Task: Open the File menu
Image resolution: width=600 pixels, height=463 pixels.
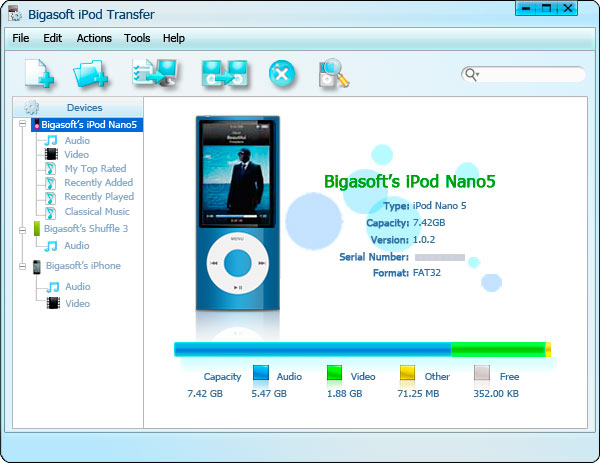Action: [21, 38]
